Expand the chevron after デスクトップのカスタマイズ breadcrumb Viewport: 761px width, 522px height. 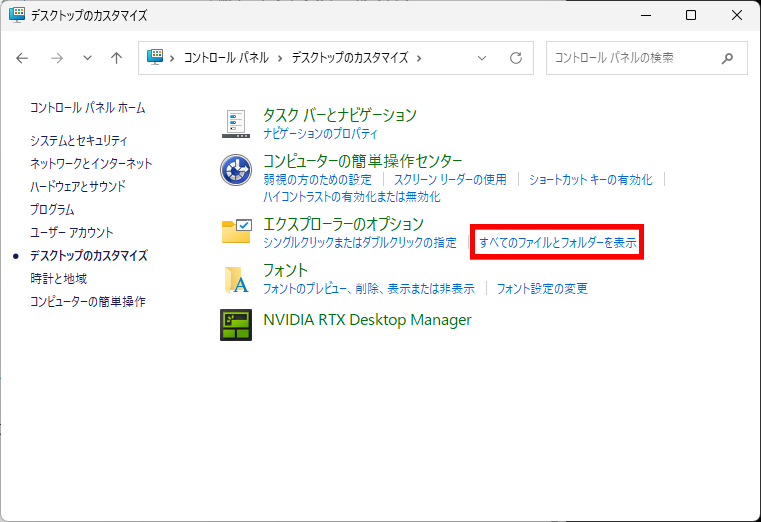[x=419, y=59]
